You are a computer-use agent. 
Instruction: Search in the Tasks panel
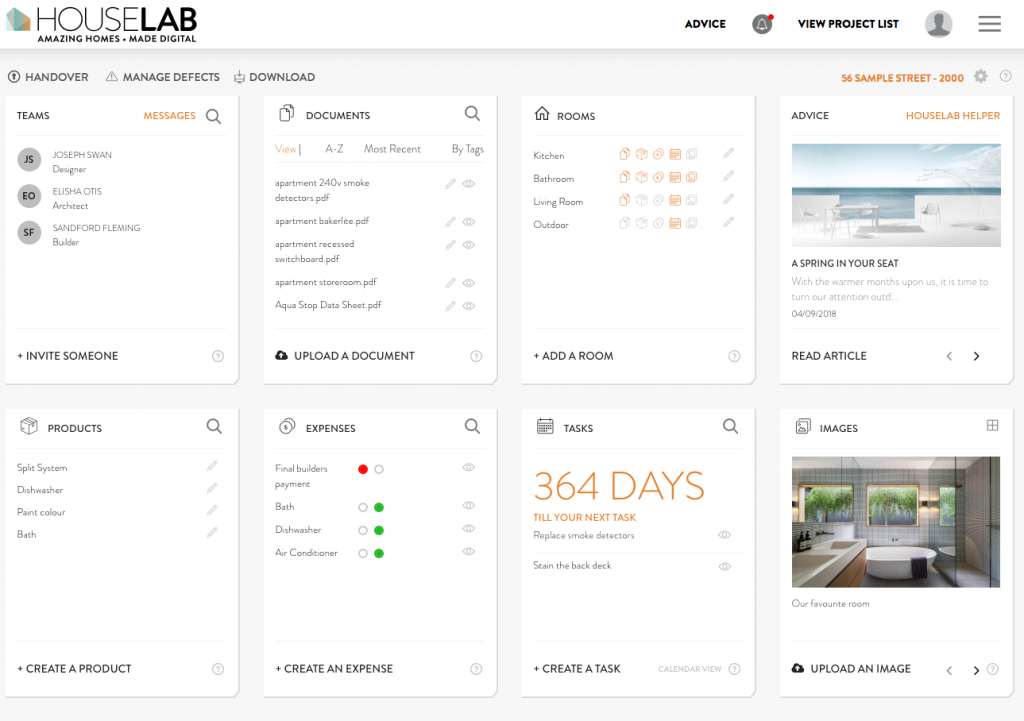tap(730, 426)
